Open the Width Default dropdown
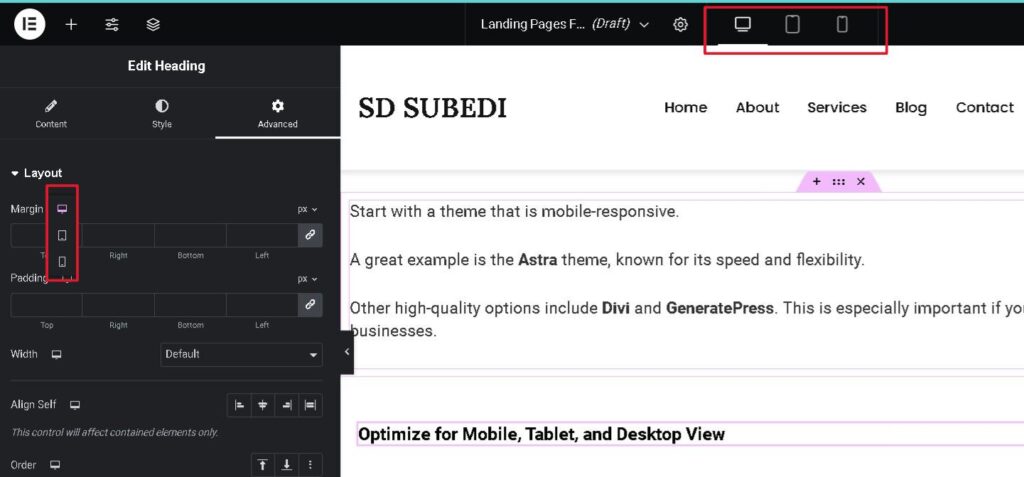This screenshot has height=477, width=1024. [x=241, y=354]
